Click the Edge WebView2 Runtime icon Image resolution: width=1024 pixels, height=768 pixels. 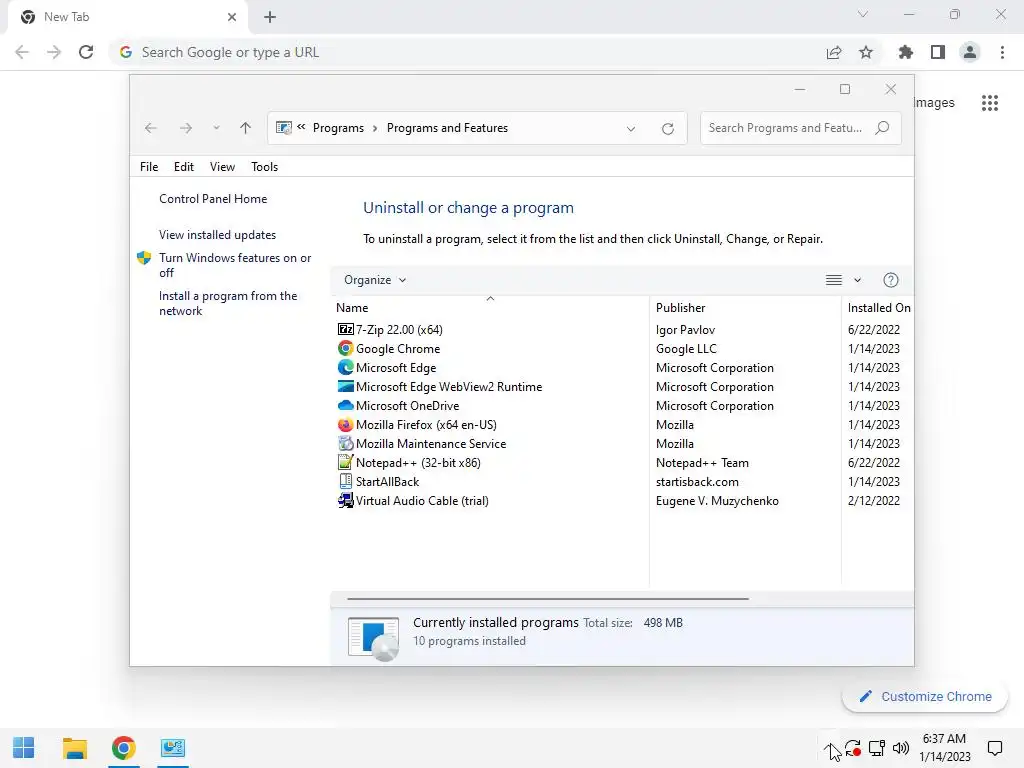pos(345,386)
